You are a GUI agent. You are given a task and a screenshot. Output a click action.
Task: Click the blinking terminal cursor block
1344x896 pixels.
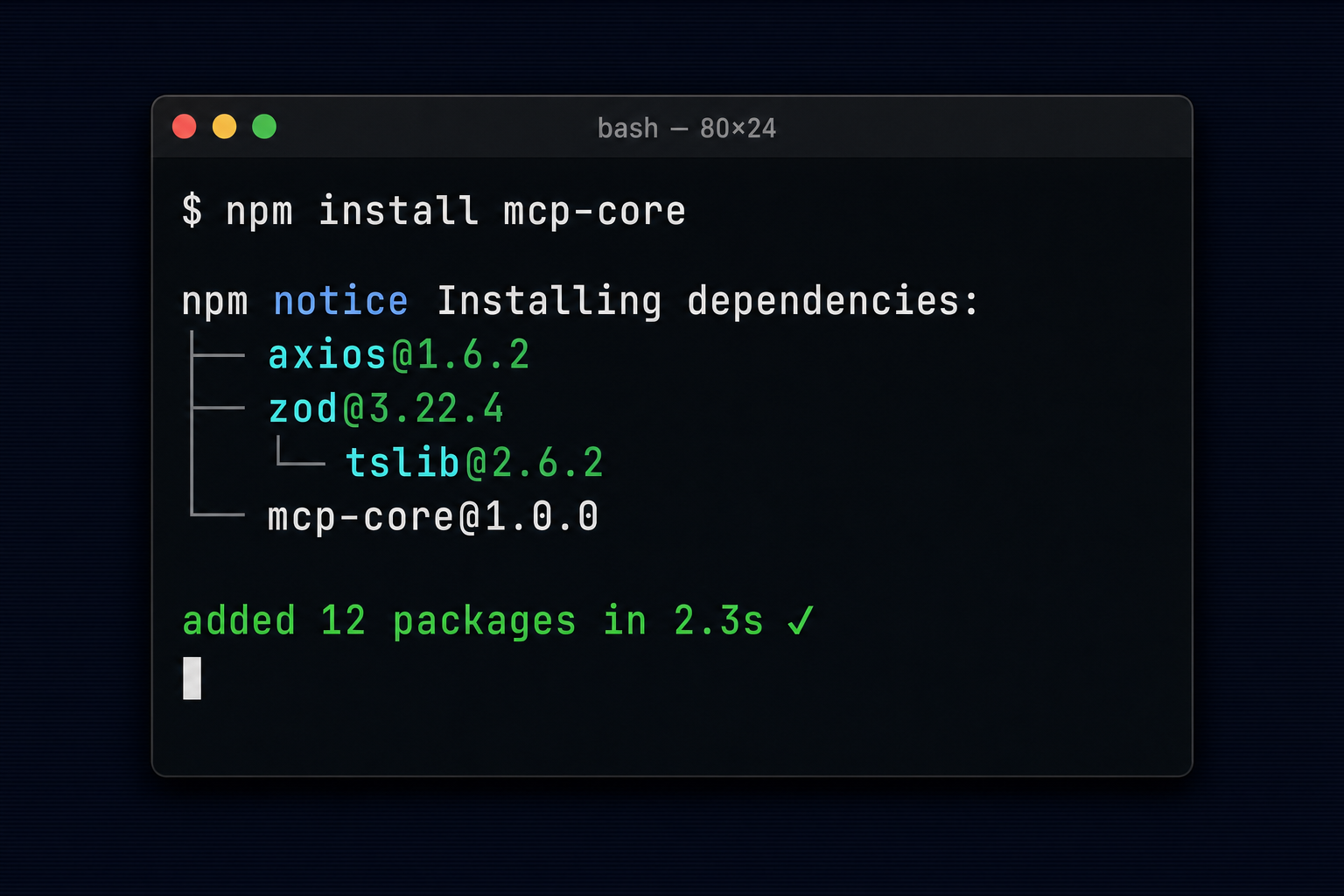pyautogui.click(x=192, y=678)
